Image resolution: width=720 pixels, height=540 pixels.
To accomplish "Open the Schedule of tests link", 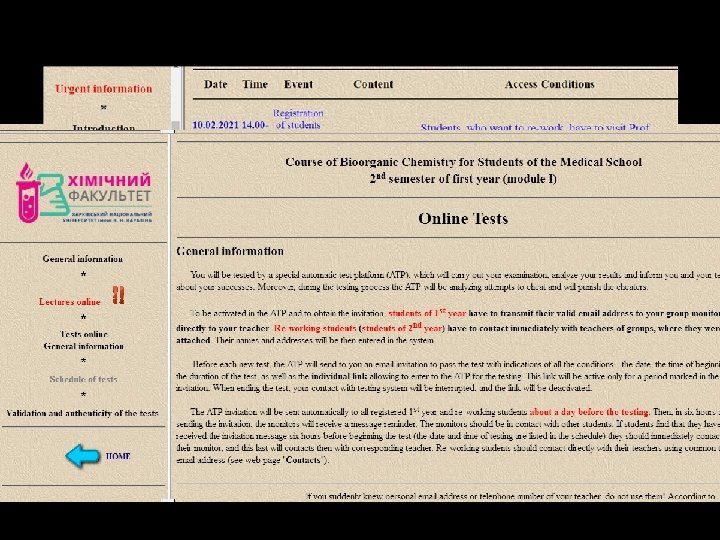I will 83,379.
